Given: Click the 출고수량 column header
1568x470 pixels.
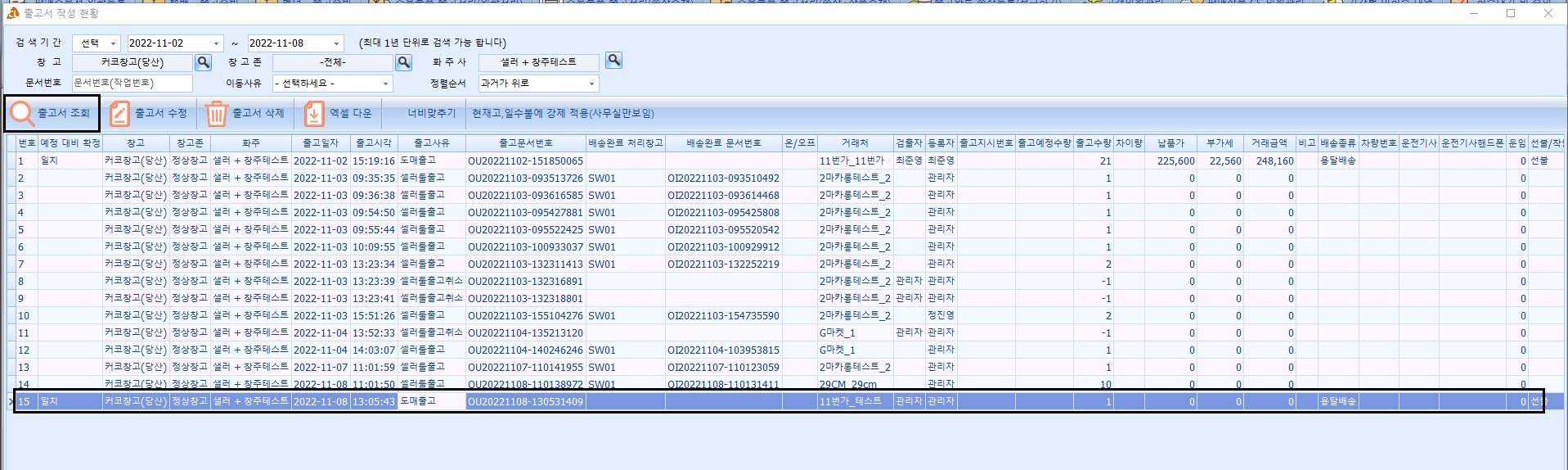Looking at the screenshot, I should pos(1094,143).
